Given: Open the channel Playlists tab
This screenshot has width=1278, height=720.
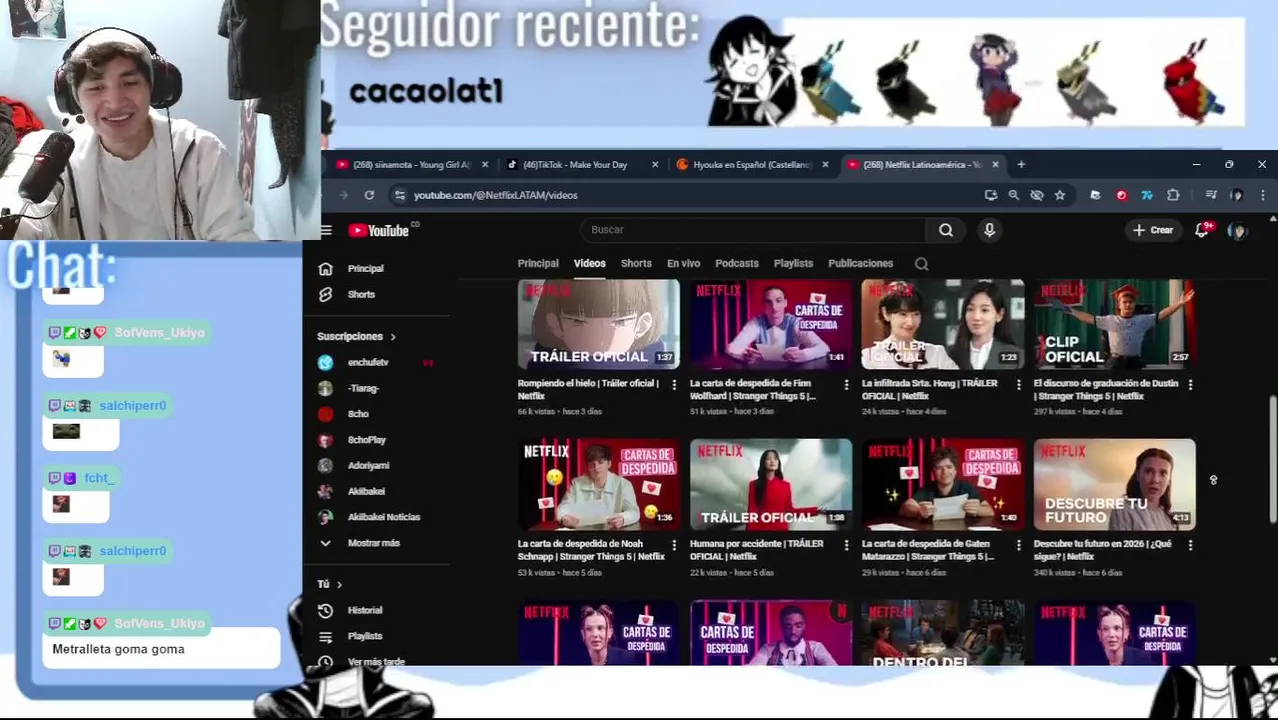Looking at the screenshot, I should click(793, 264).
